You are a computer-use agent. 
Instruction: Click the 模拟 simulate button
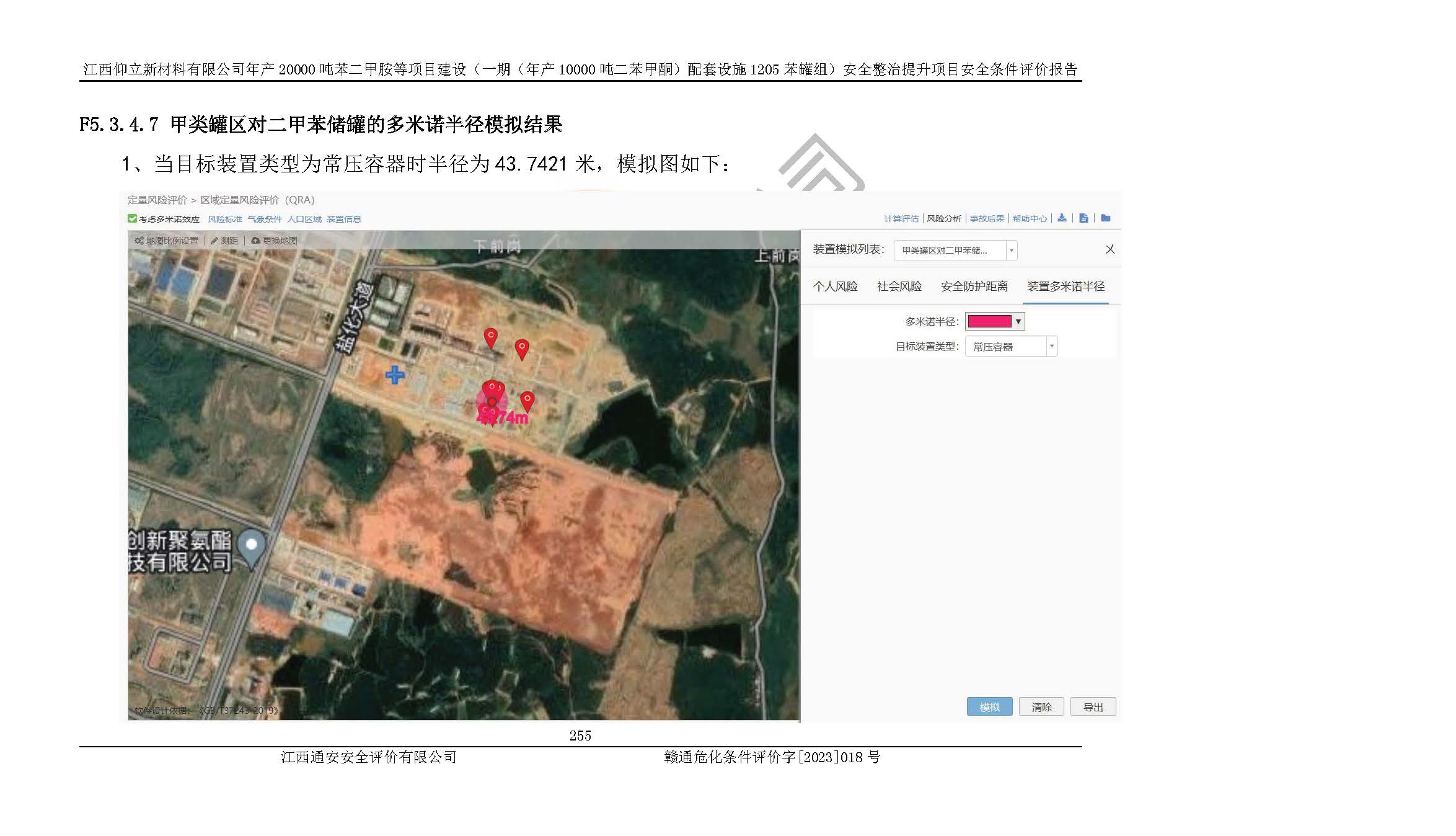tap(989, 707)
